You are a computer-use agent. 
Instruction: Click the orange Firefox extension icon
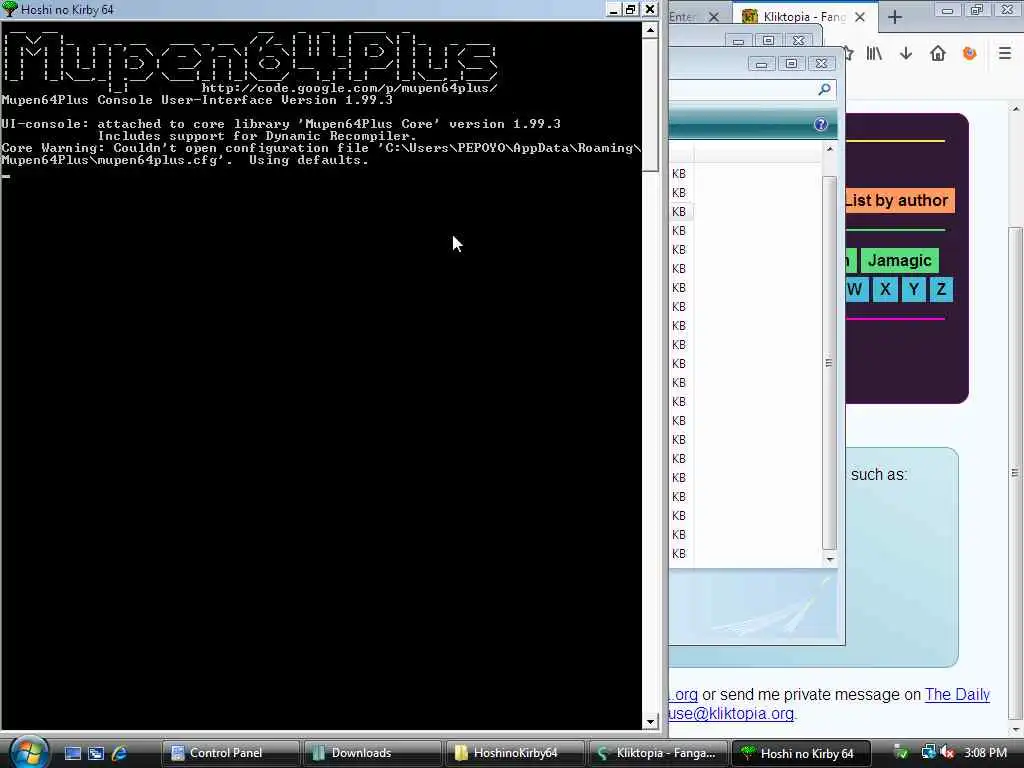pos(970,54)
